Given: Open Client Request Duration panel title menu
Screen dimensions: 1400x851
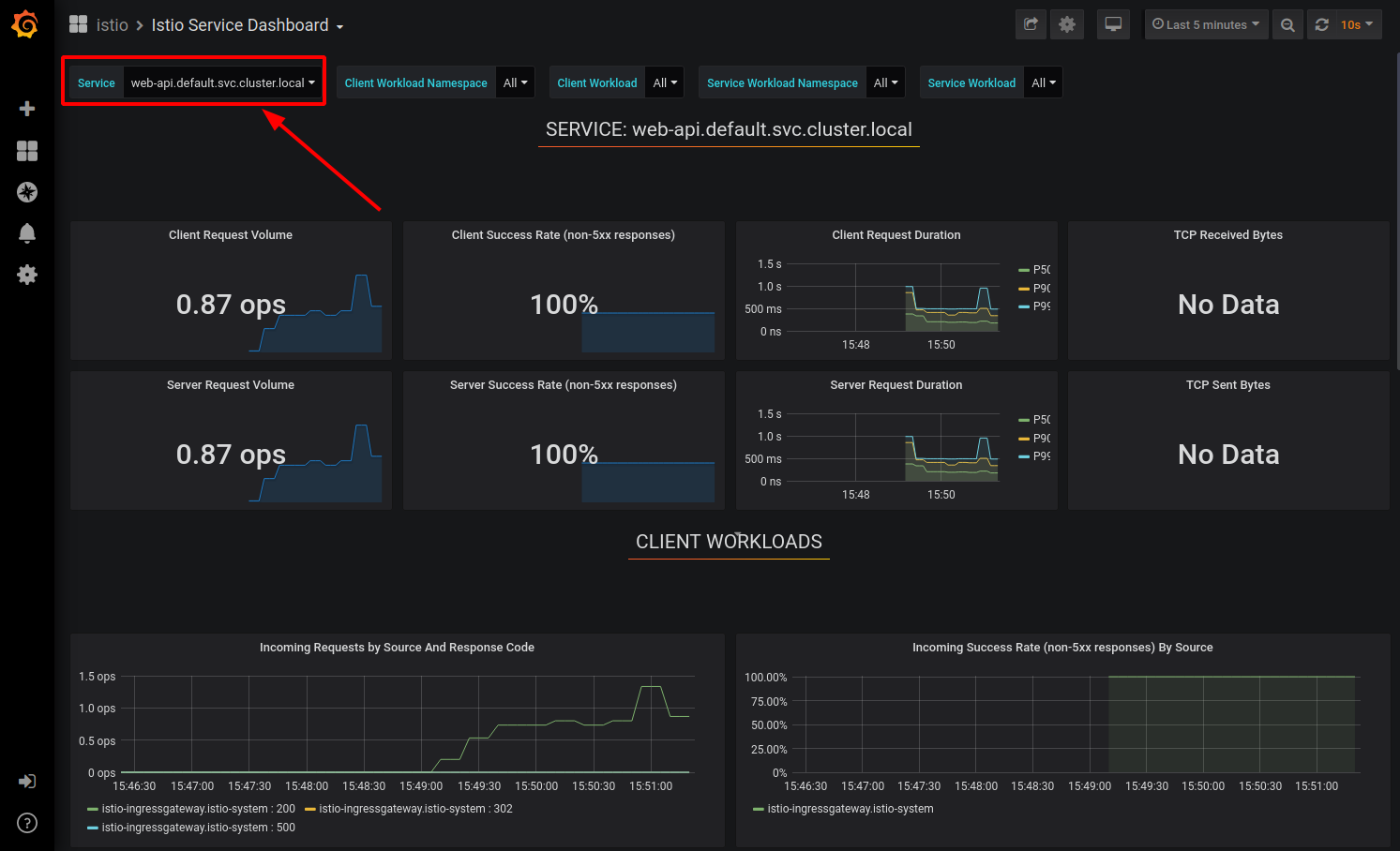Looking at the screenshot, I should tap(896, 235).
